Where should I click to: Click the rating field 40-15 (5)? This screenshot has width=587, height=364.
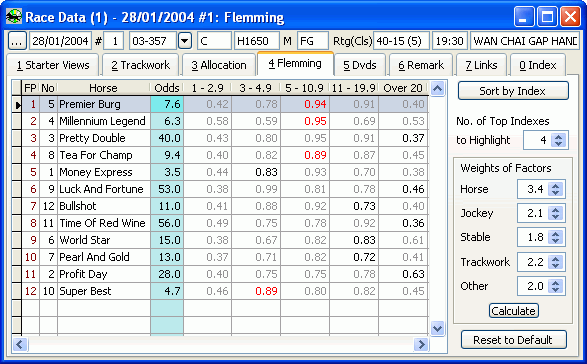coord(401,41)
